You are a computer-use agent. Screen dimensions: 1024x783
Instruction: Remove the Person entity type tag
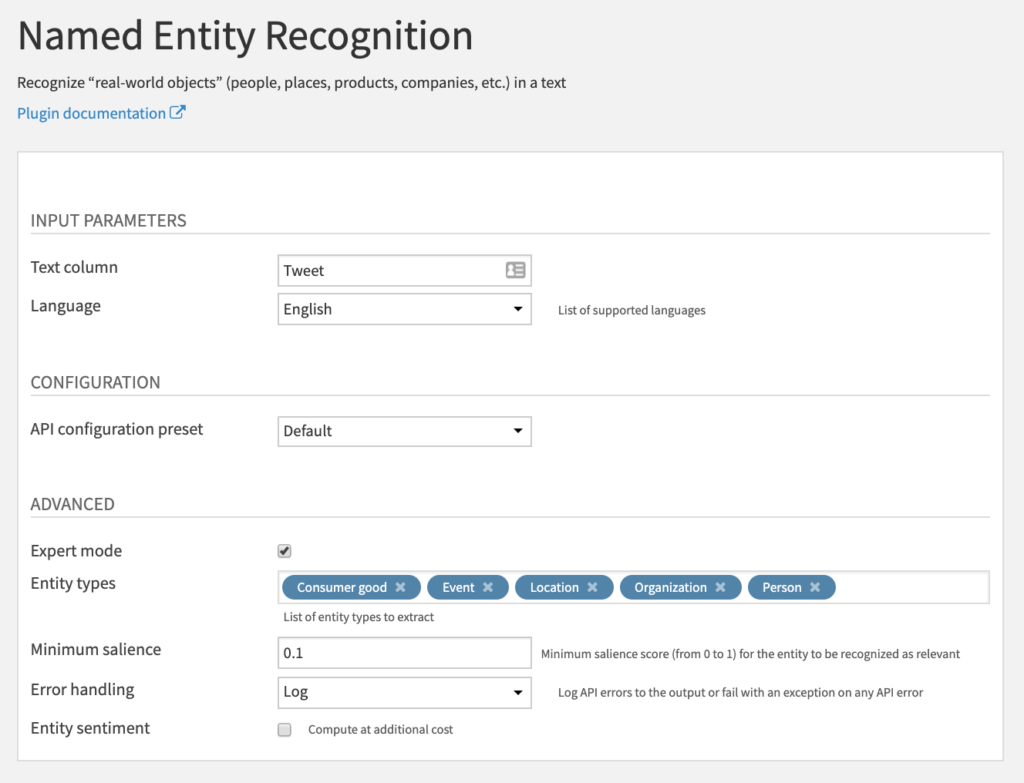815,587
